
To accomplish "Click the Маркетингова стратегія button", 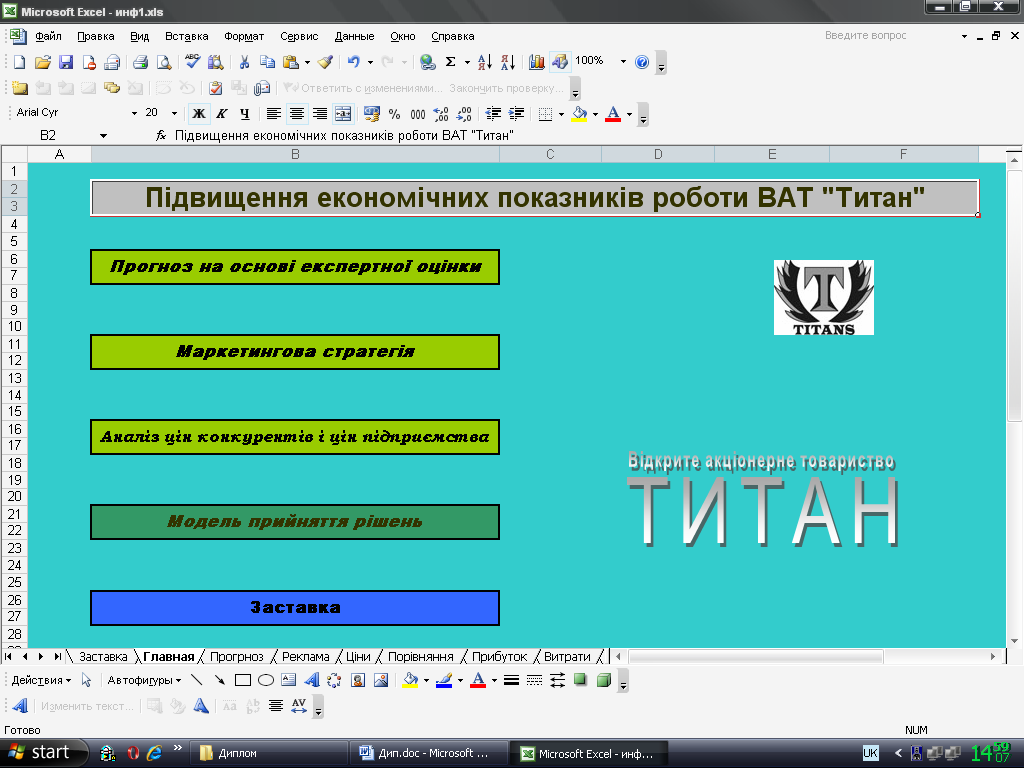I will (x=295, y=352).
